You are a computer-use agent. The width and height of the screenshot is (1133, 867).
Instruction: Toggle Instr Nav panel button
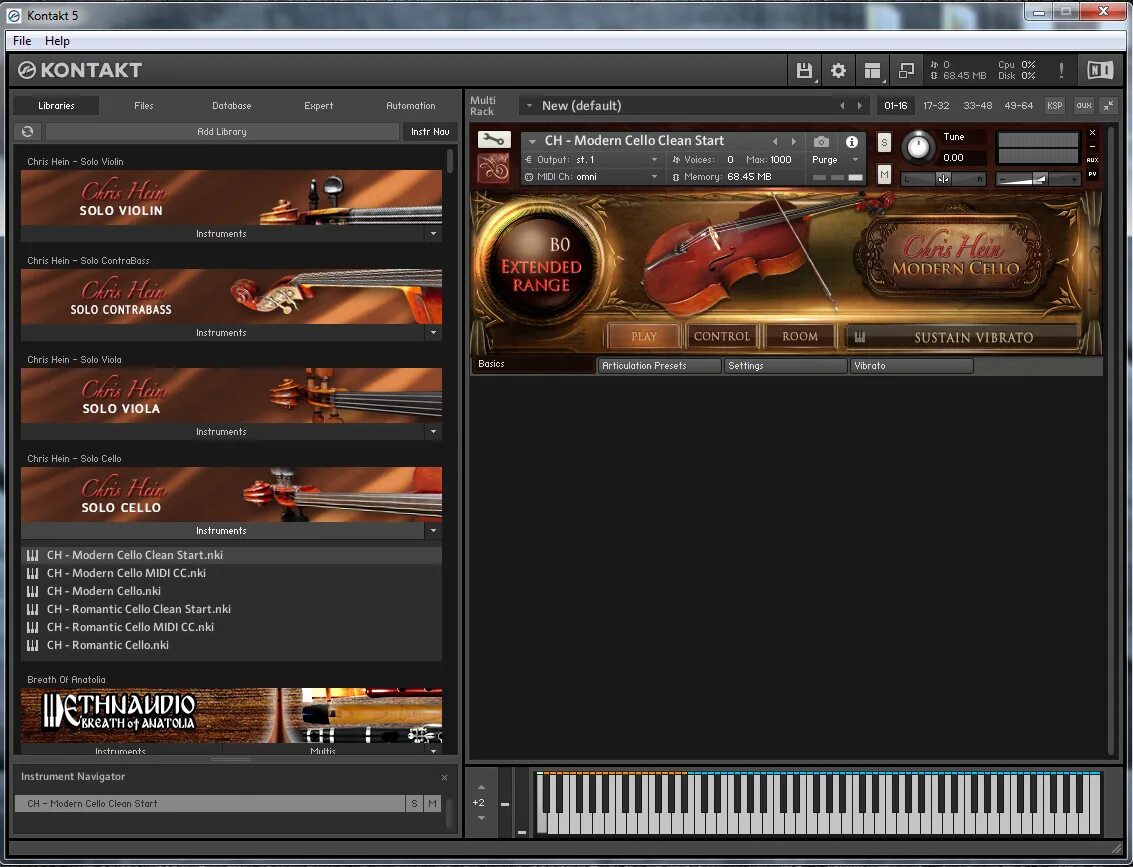click(x=430, y=131)
